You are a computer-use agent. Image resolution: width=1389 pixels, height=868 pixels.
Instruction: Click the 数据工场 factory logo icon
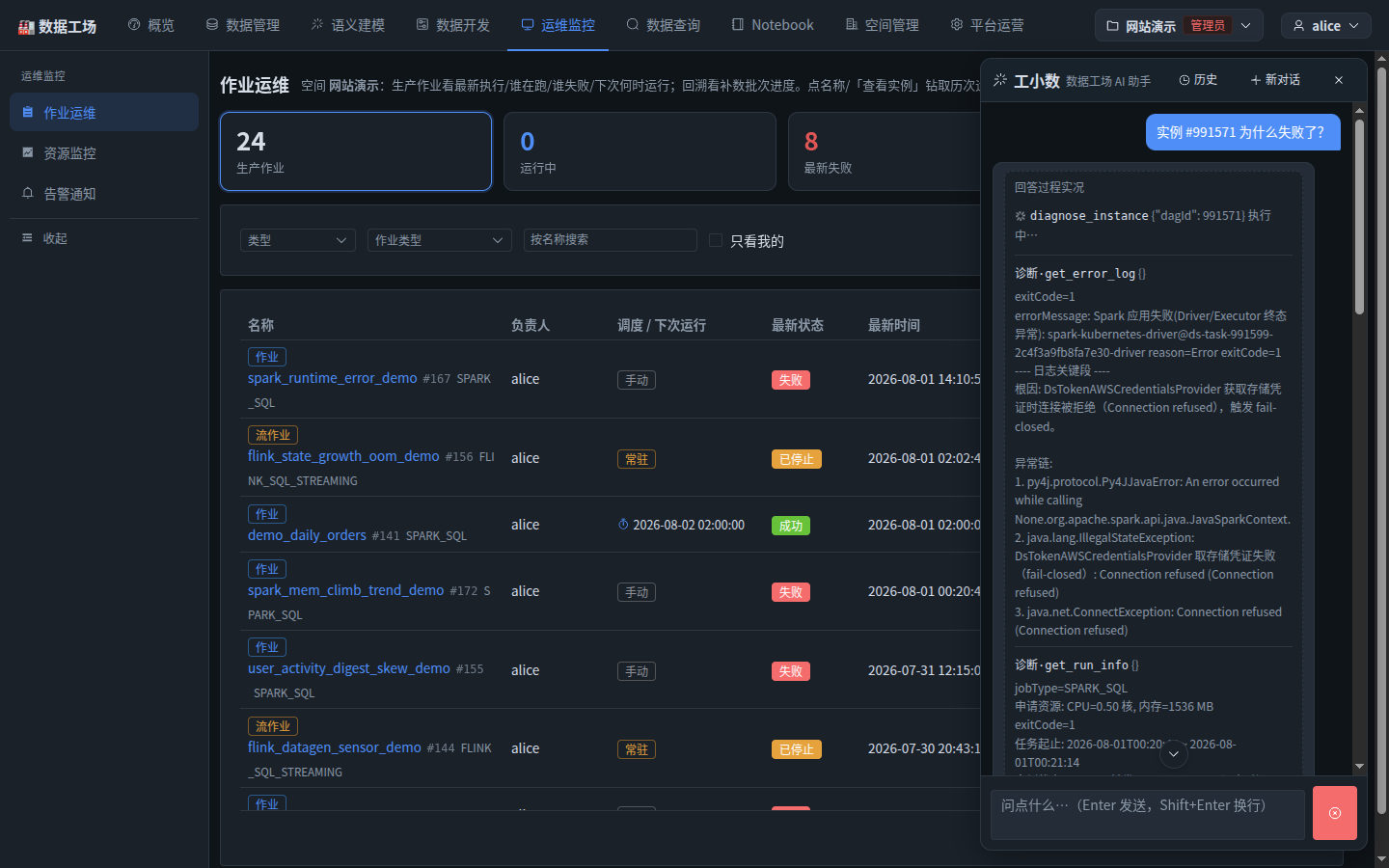[26, 27]
